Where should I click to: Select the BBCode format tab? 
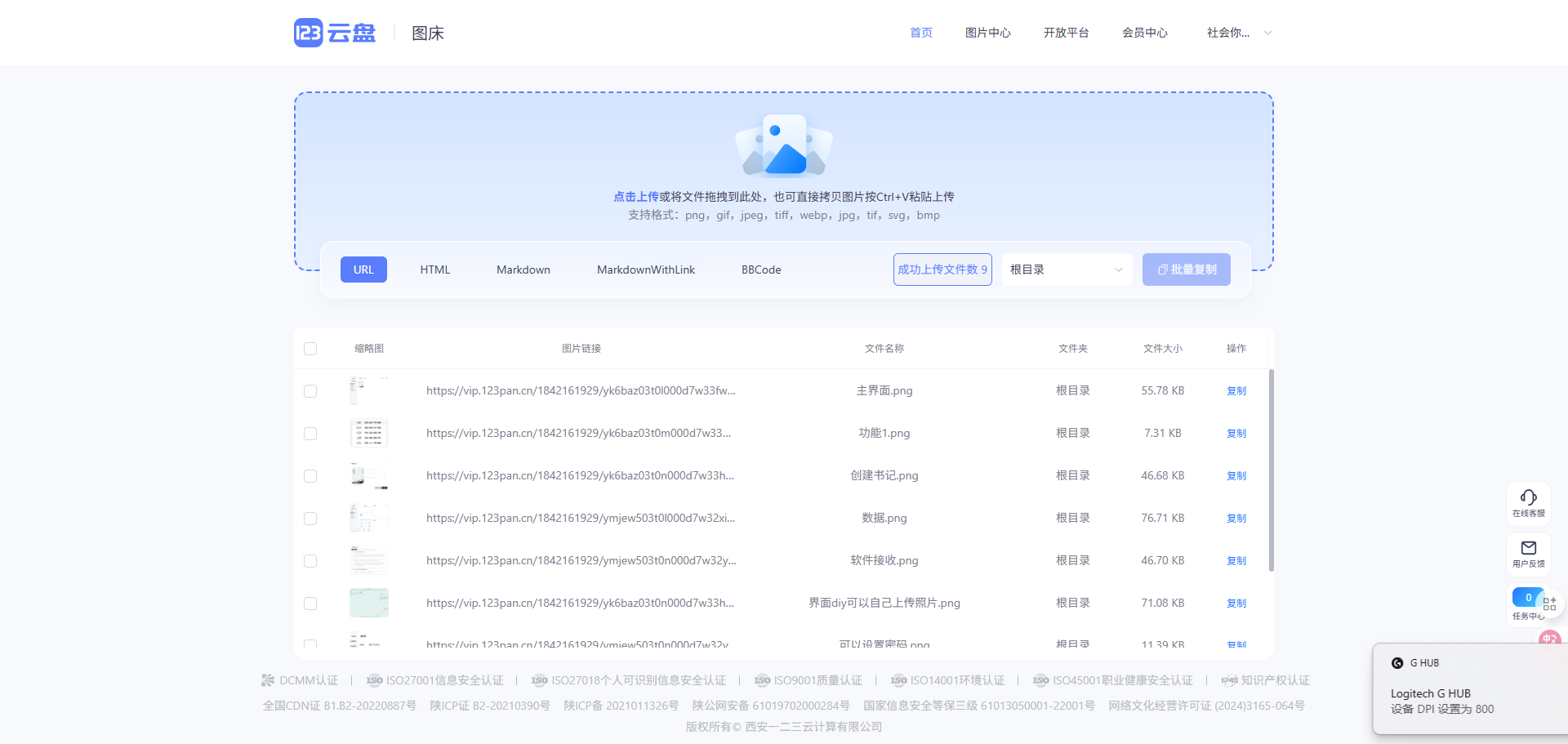click(760, 269)
